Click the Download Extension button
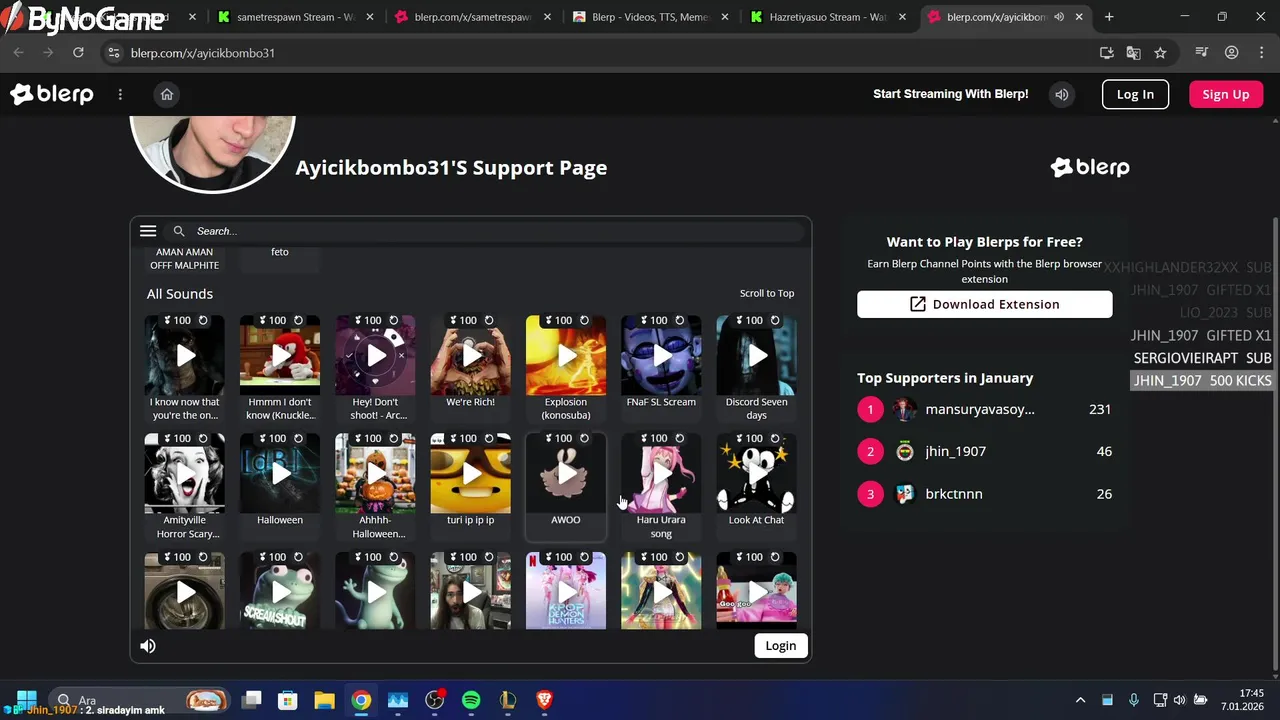This screenshot has height=720, width=1280. click(984, 304)
